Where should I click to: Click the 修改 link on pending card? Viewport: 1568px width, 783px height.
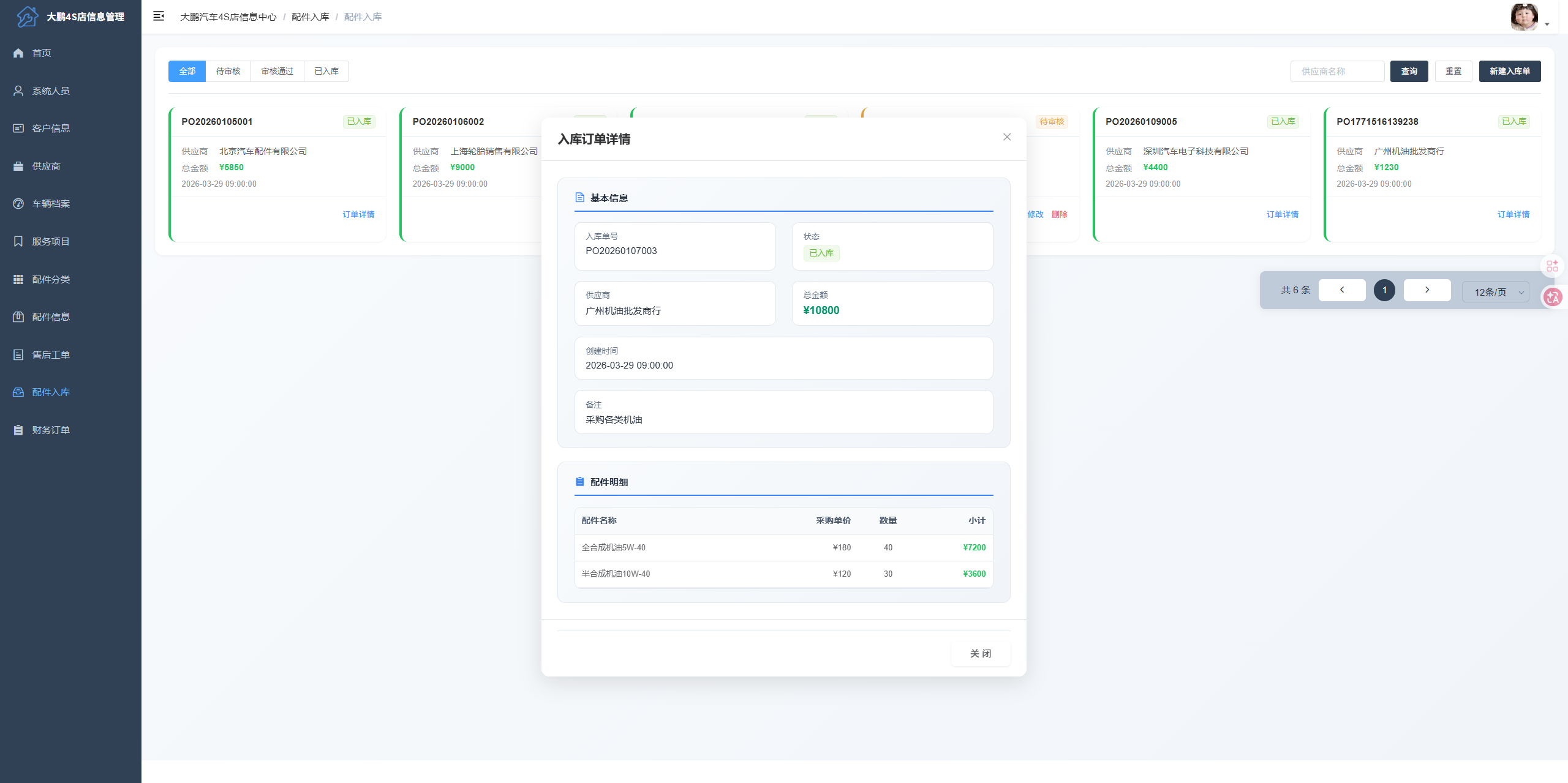pos(1036,215)
